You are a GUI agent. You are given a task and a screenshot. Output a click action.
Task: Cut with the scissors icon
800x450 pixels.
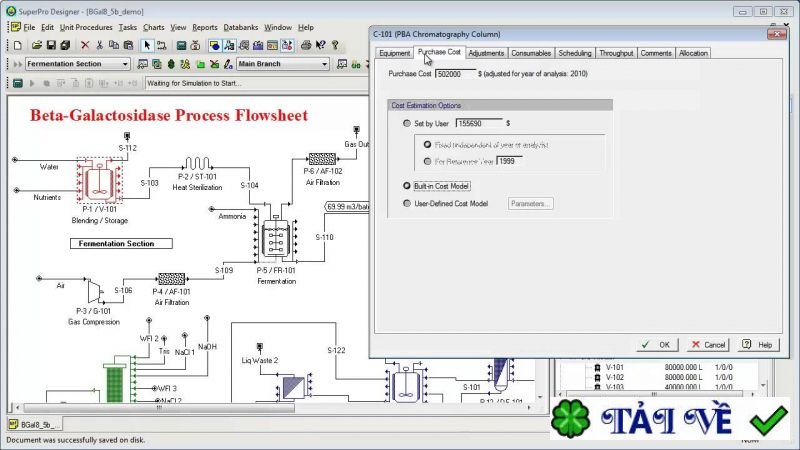point(99,45)
